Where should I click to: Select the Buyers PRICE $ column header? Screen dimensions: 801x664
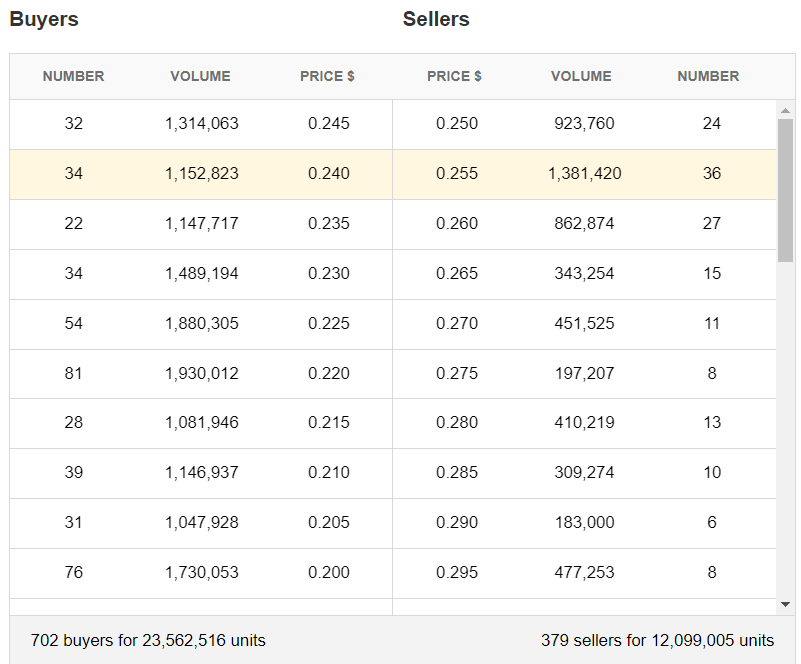[x=327, y=76]
